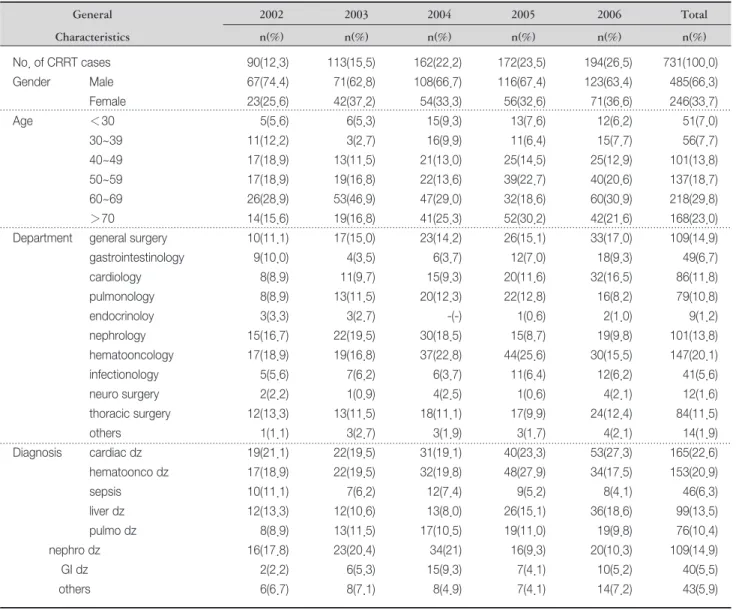Click the 'neuro surgery' row label
This screenshot has height=610, width=736.
click(124, 395)
